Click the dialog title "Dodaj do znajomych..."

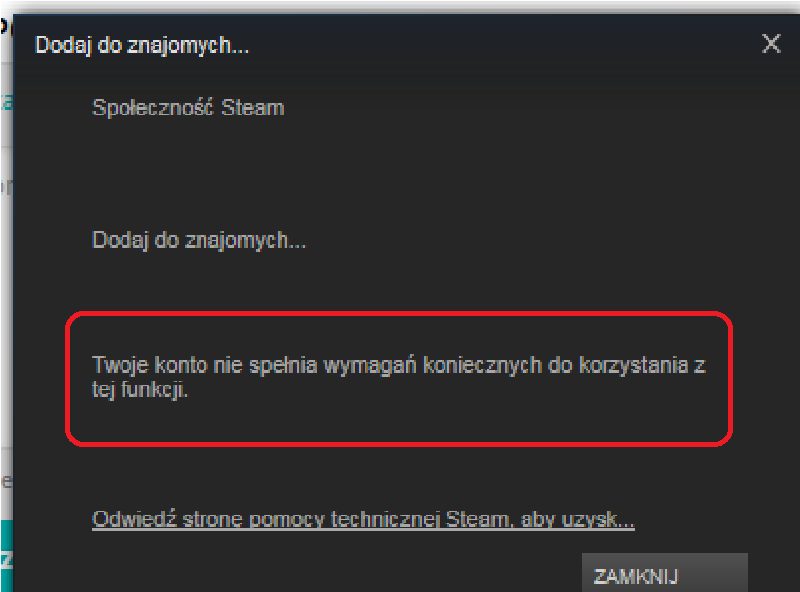coord(142,45)
